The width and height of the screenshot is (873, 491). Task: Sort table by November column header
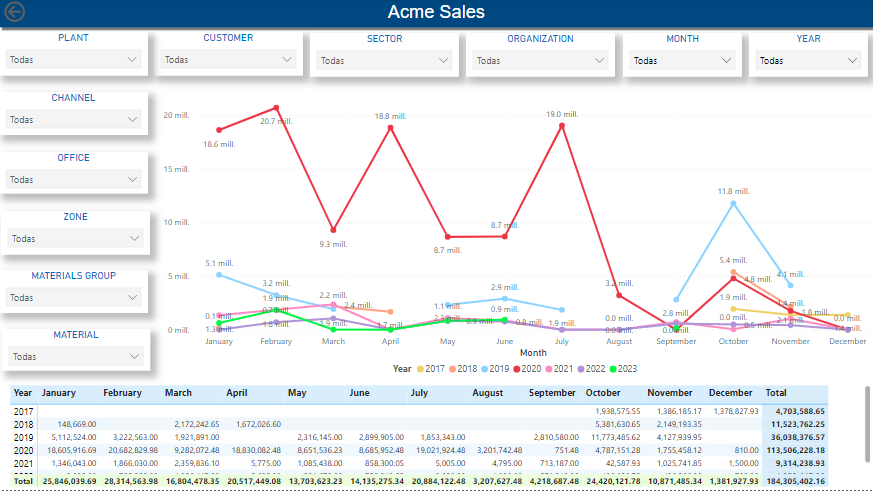point(670,393)
